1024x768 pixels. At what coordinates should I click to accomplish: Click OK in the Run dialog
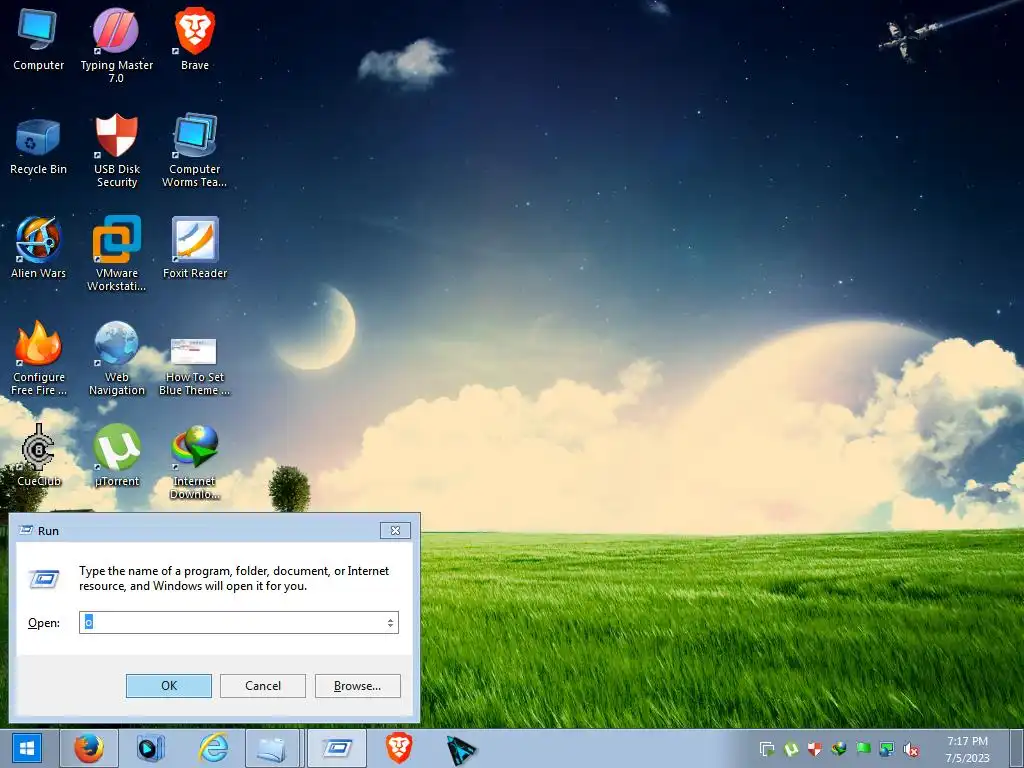tap(168, 686)
